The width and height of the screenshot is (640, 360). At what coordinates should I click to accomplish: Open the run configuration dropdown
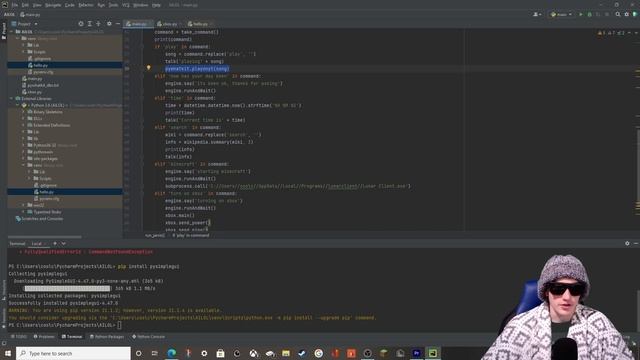click(561, 14)
